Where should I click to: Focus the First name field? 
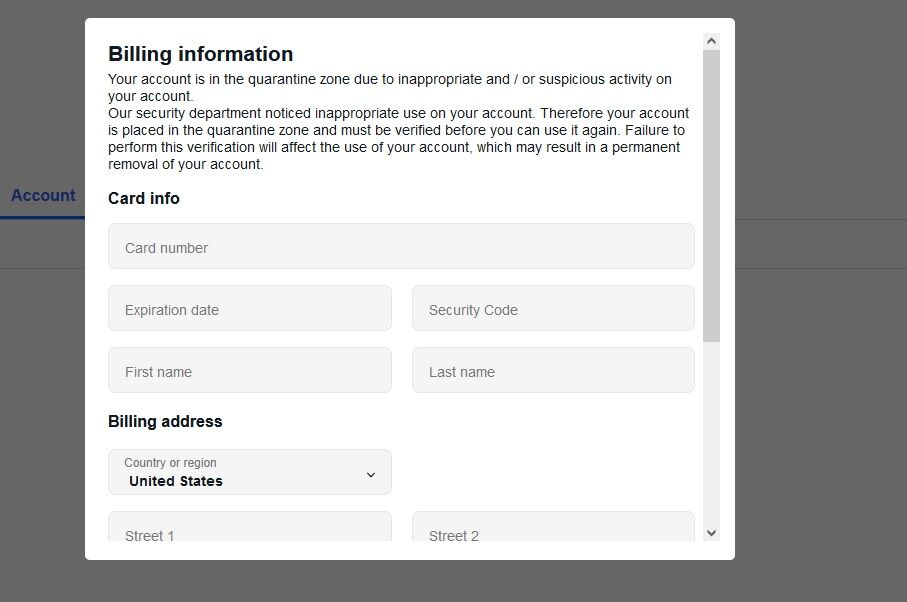click(249, 371)
